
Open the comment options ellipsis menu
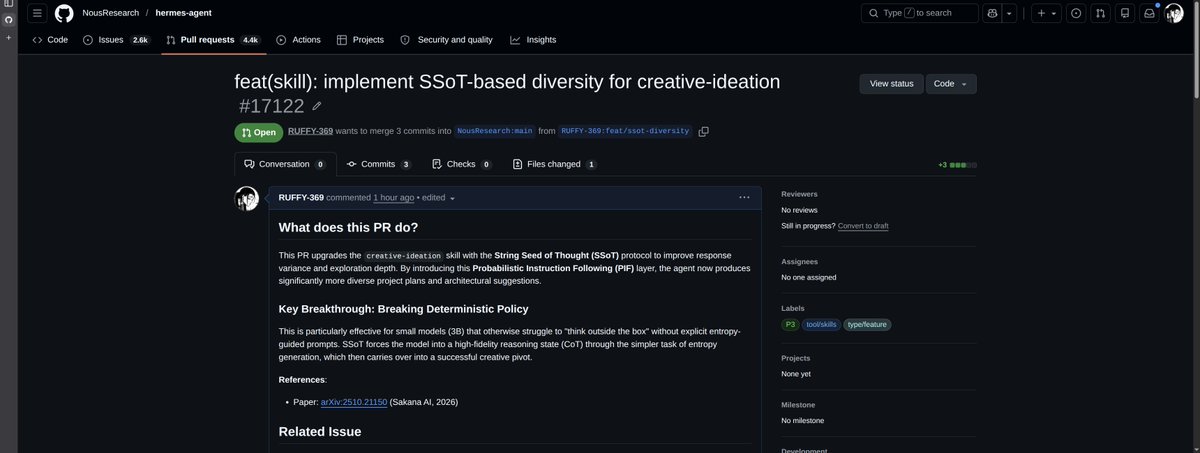(744, 198)
